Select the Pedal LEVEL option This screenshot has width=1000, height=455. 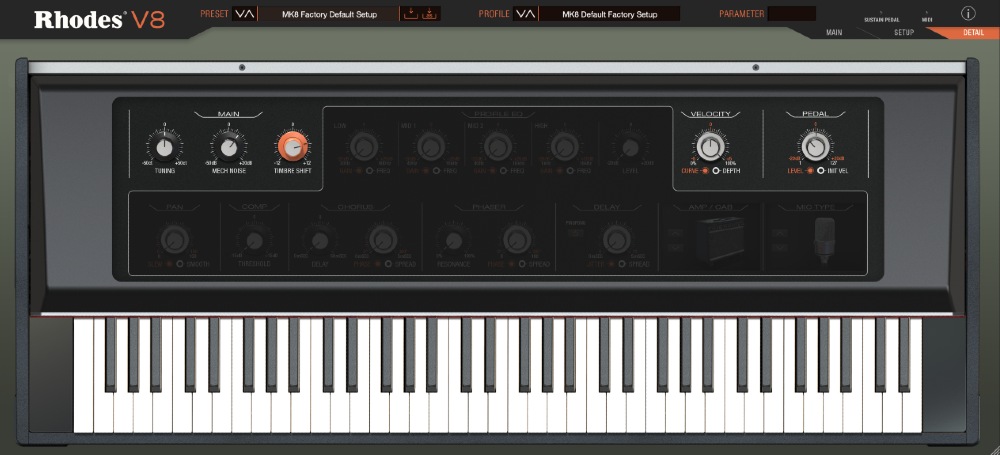tap(800, 171)
